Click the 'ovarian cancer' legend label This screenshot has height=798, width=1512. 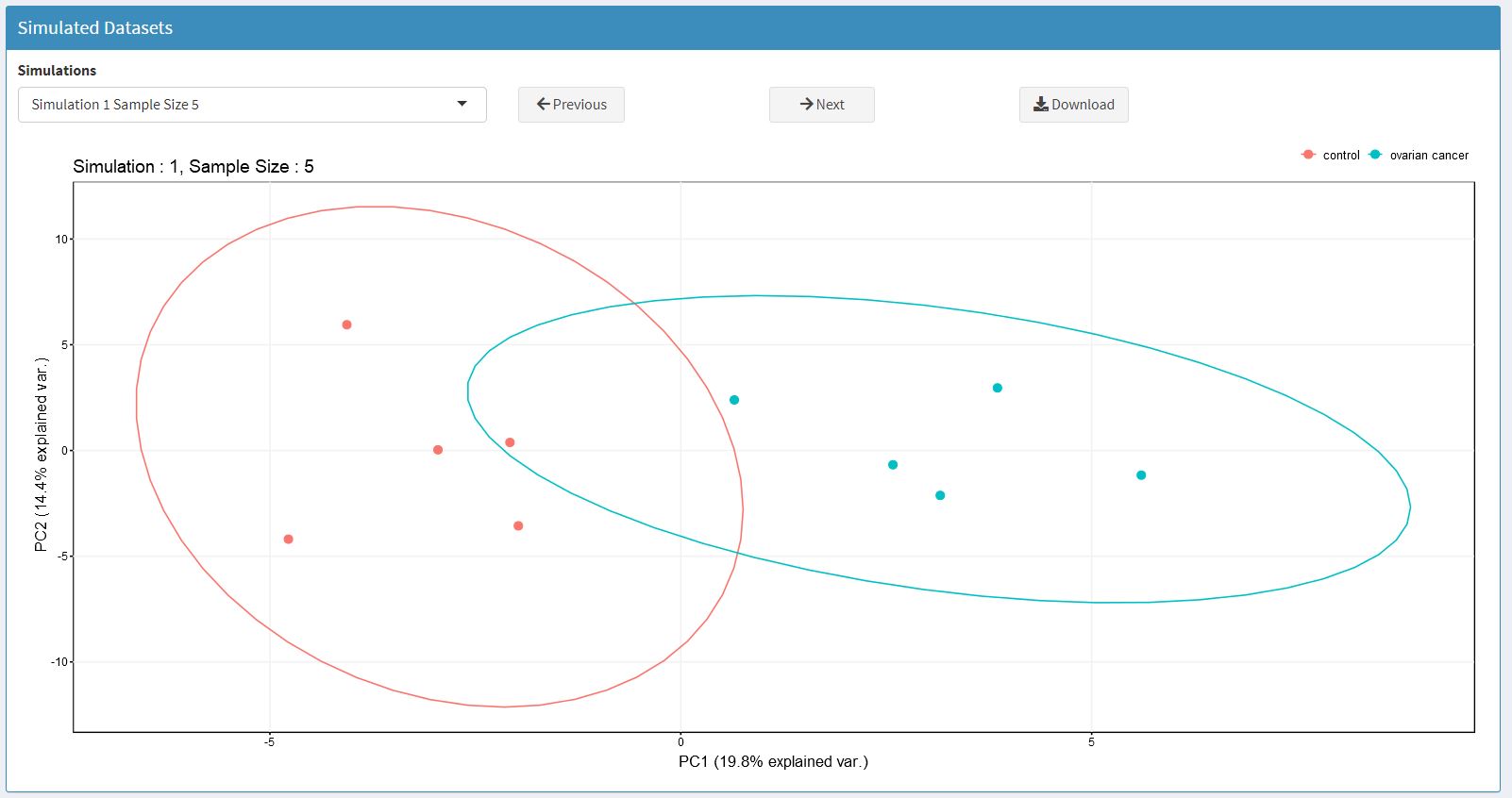click(1429, 156)
